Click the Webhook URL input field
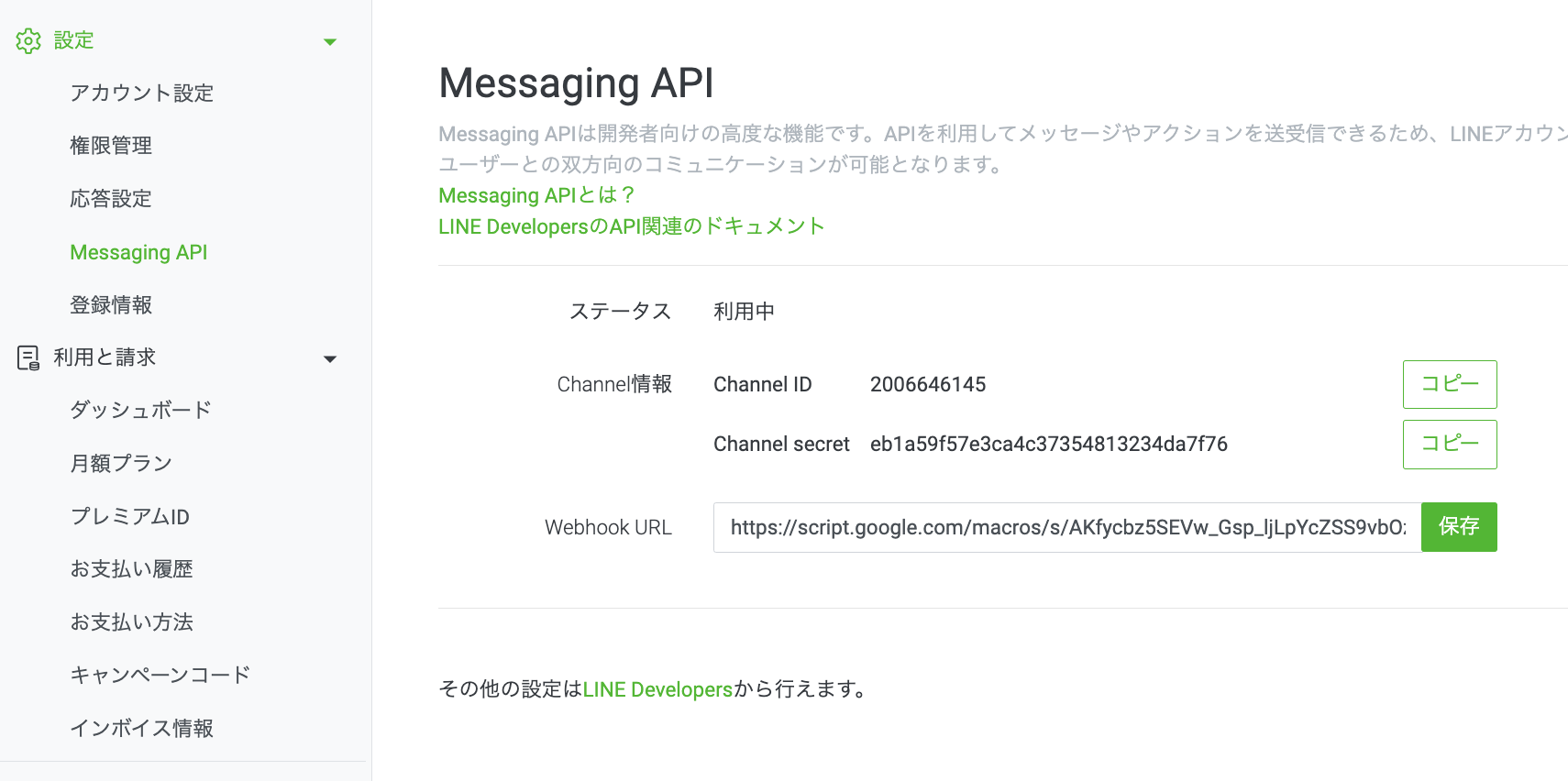The width and height of the screenshot is (1568, 781). pos(1067,527)
